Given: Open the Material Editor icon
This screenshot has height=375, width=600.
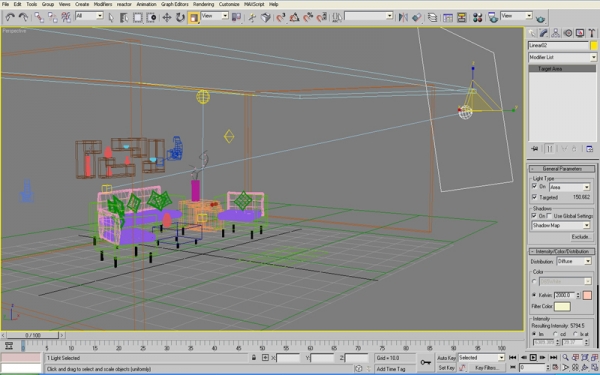Looking at the screenshot, I should pyautogui.click(x=477, y=17).
